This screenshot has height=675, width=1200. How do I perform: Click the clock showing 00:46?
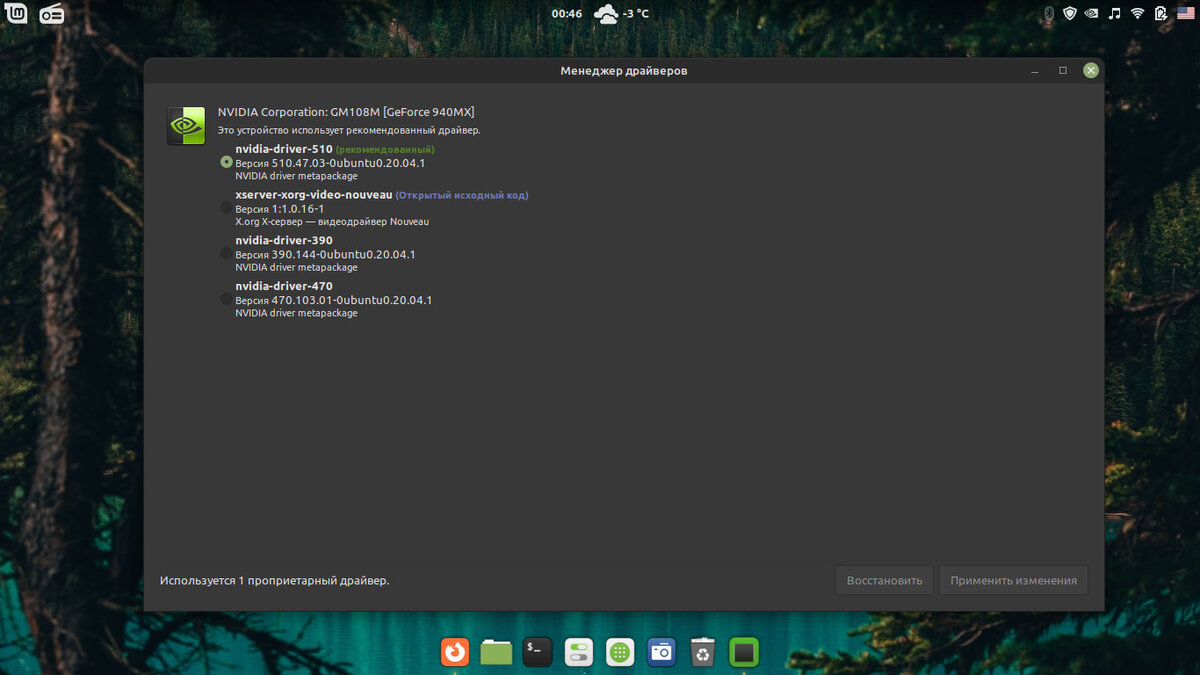click(567, 14)
